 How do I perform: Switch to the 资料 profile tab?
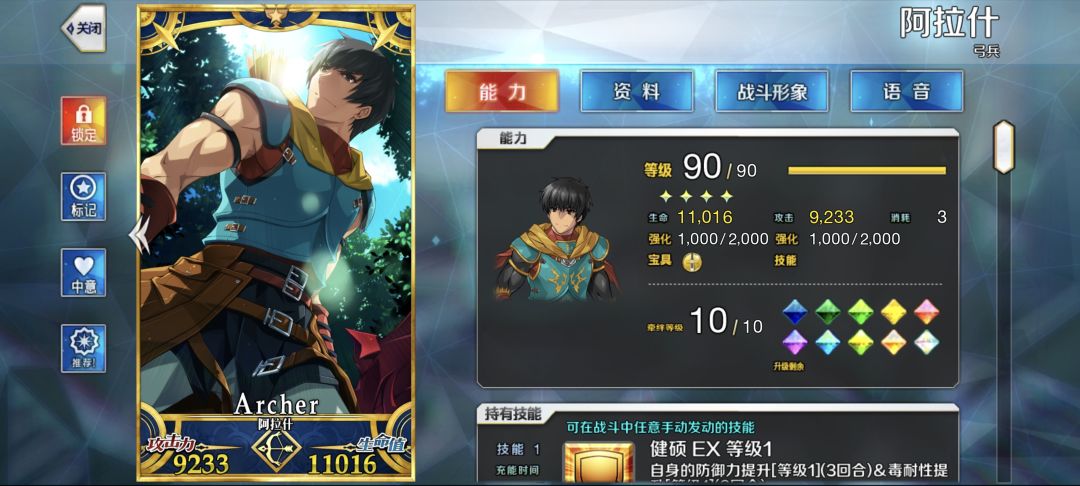coord(636,92)
